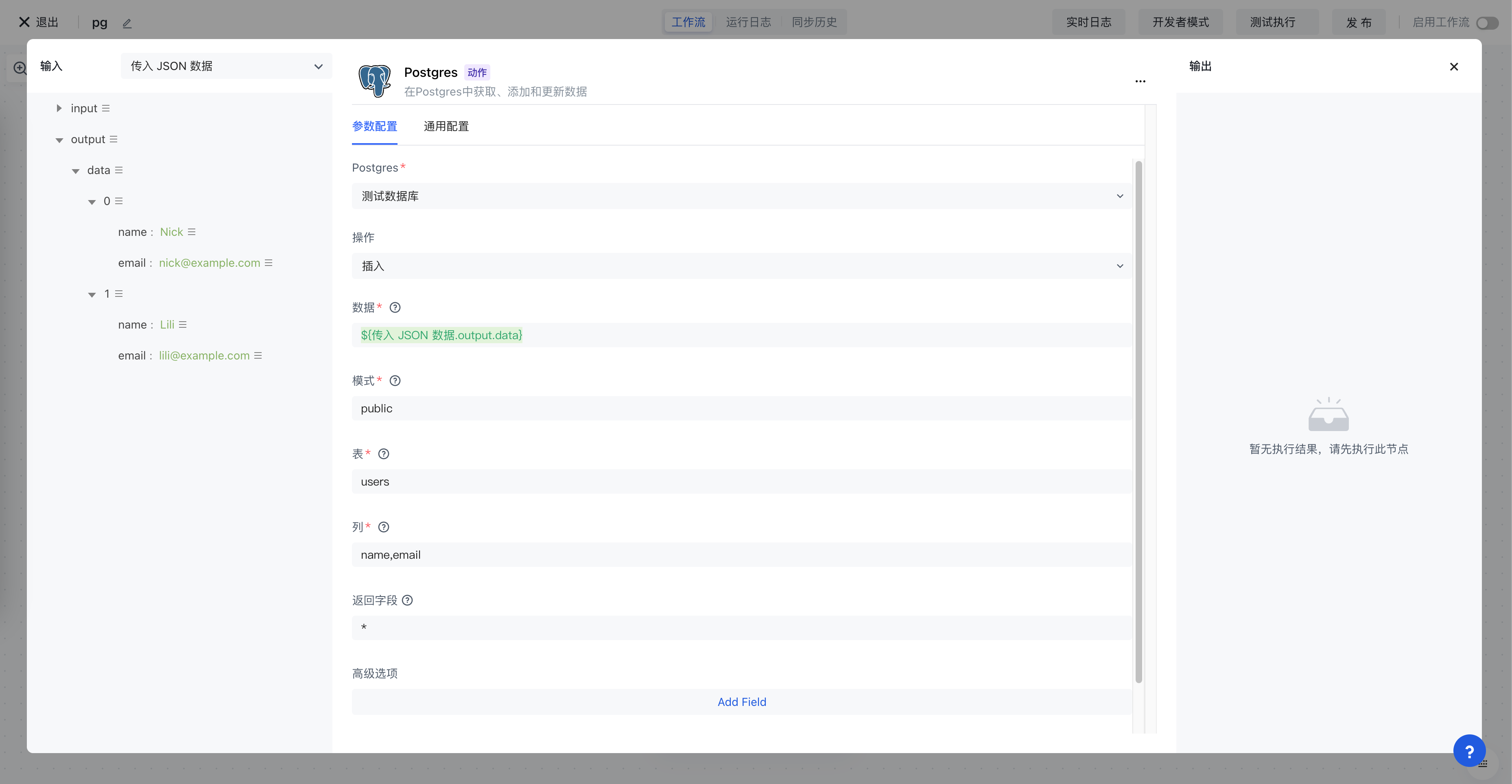Screen dimensions: 1512x784
Task: Open the 传入 JSON 数据 input dropdown
Action: coord(226,66)
